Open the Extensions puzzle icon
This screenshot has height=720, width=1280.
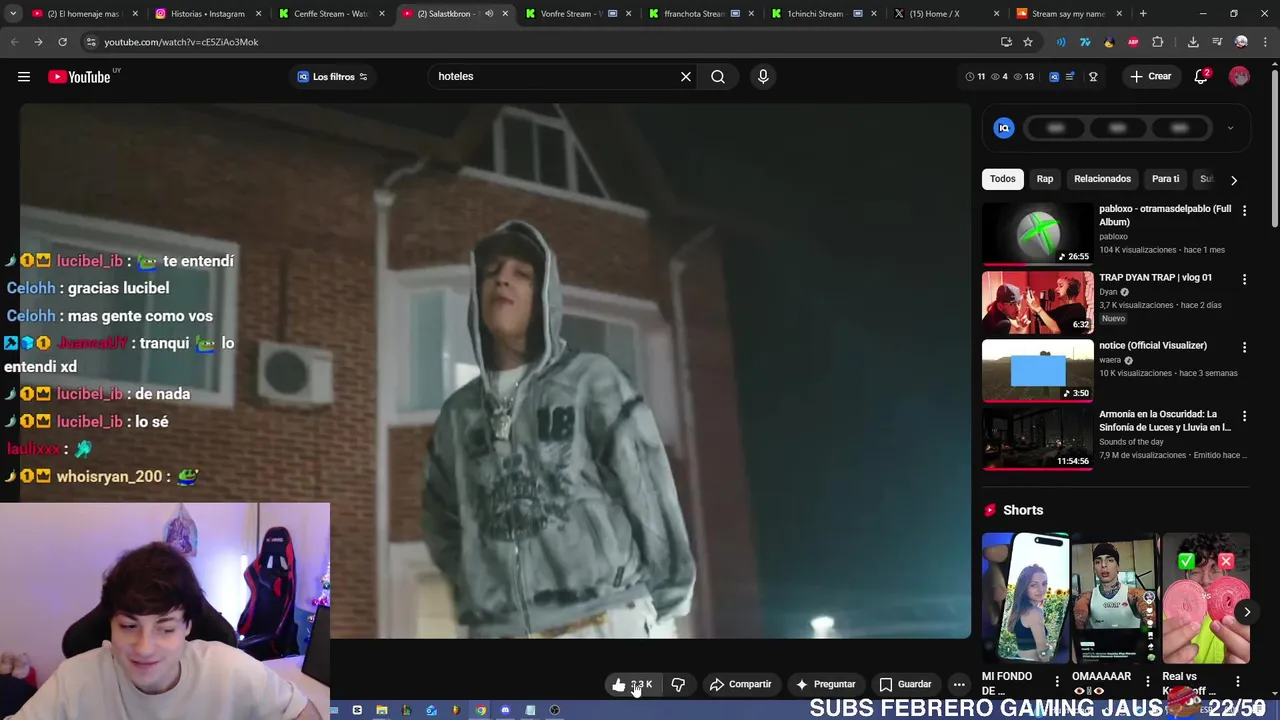click(x=1158, y=42)
